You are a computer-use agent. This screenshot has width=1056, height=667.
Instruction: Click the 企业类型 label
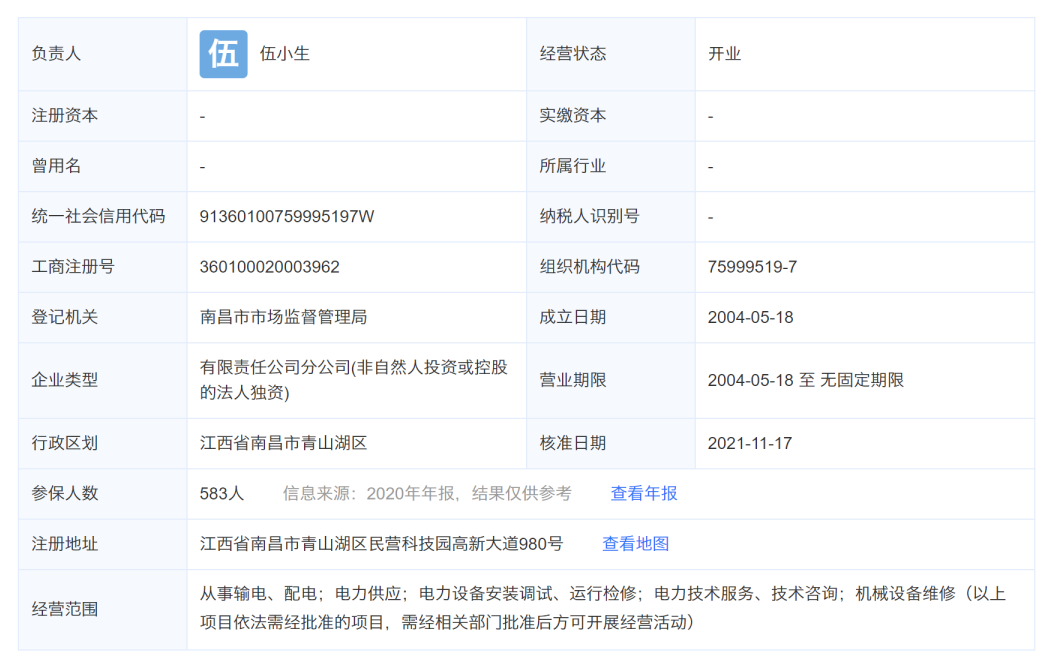[65, 381]
